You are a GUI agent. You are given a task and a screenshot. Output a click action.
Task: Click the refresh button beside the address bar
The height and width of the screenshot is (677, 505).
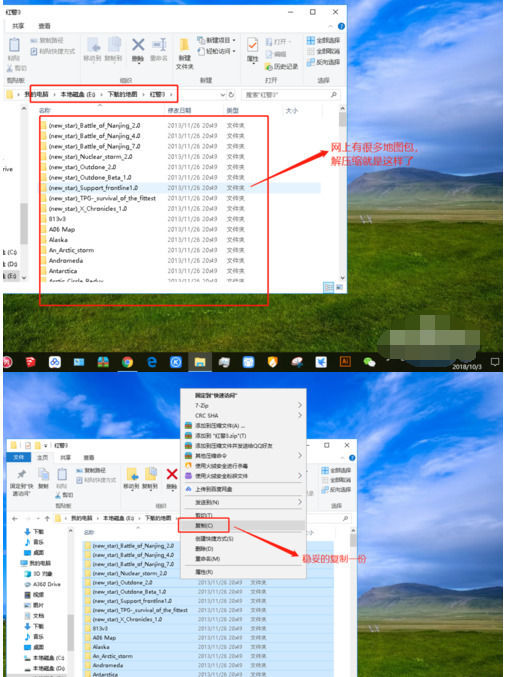tap(232, 95)
